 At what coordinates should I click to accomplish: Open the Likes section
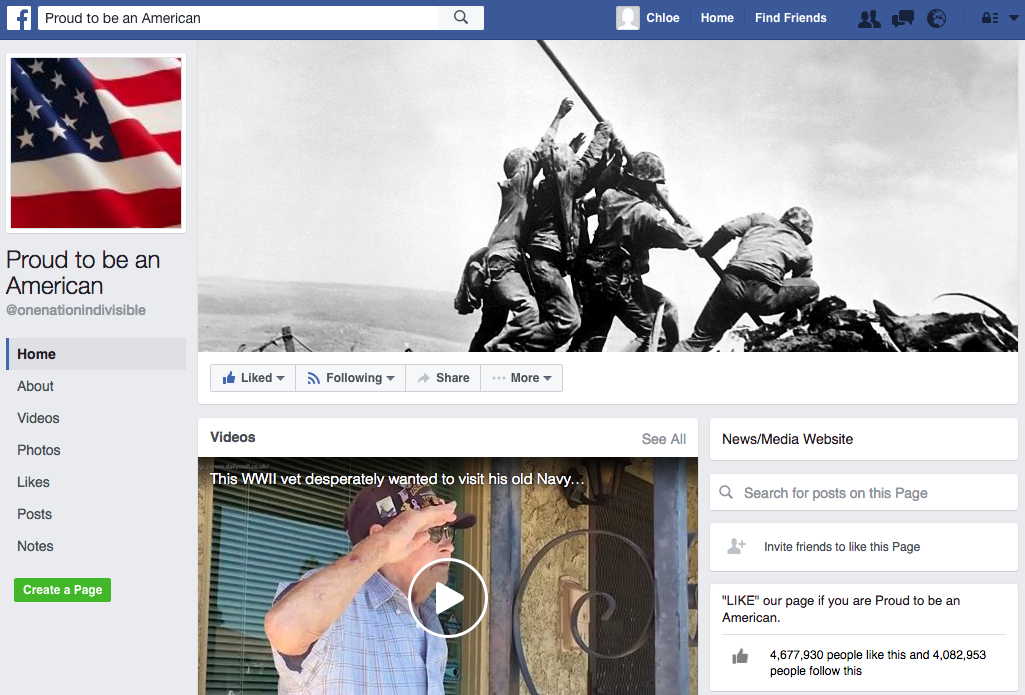tap(33, 482)
